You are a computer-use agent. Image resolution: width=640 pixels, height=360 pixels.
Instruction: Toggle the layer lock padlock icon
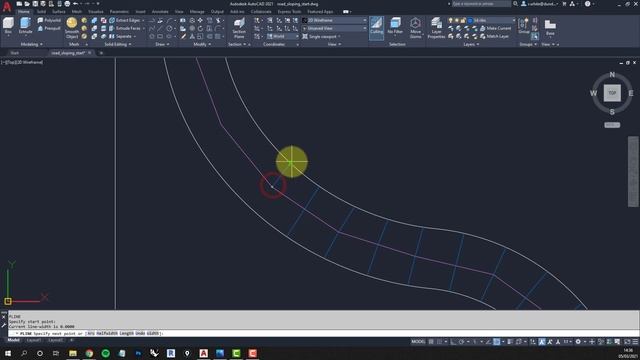pos(463,20)
